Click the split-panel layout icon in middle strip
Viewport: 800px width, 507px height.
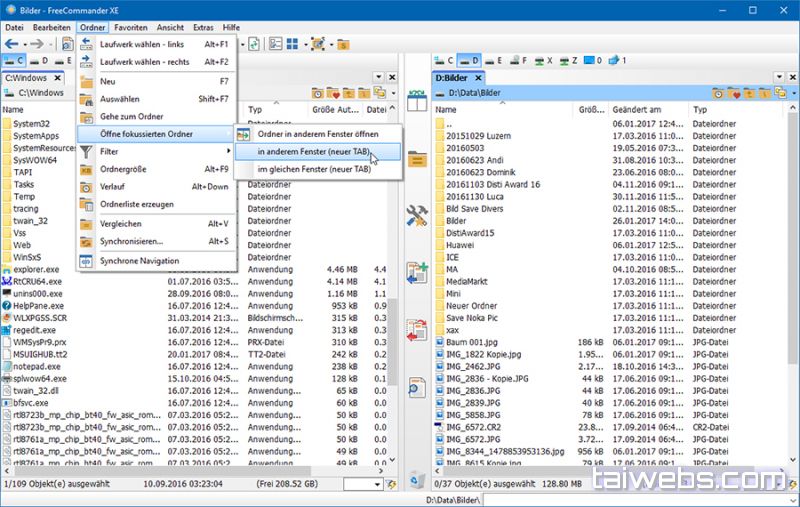click(417, 100)
